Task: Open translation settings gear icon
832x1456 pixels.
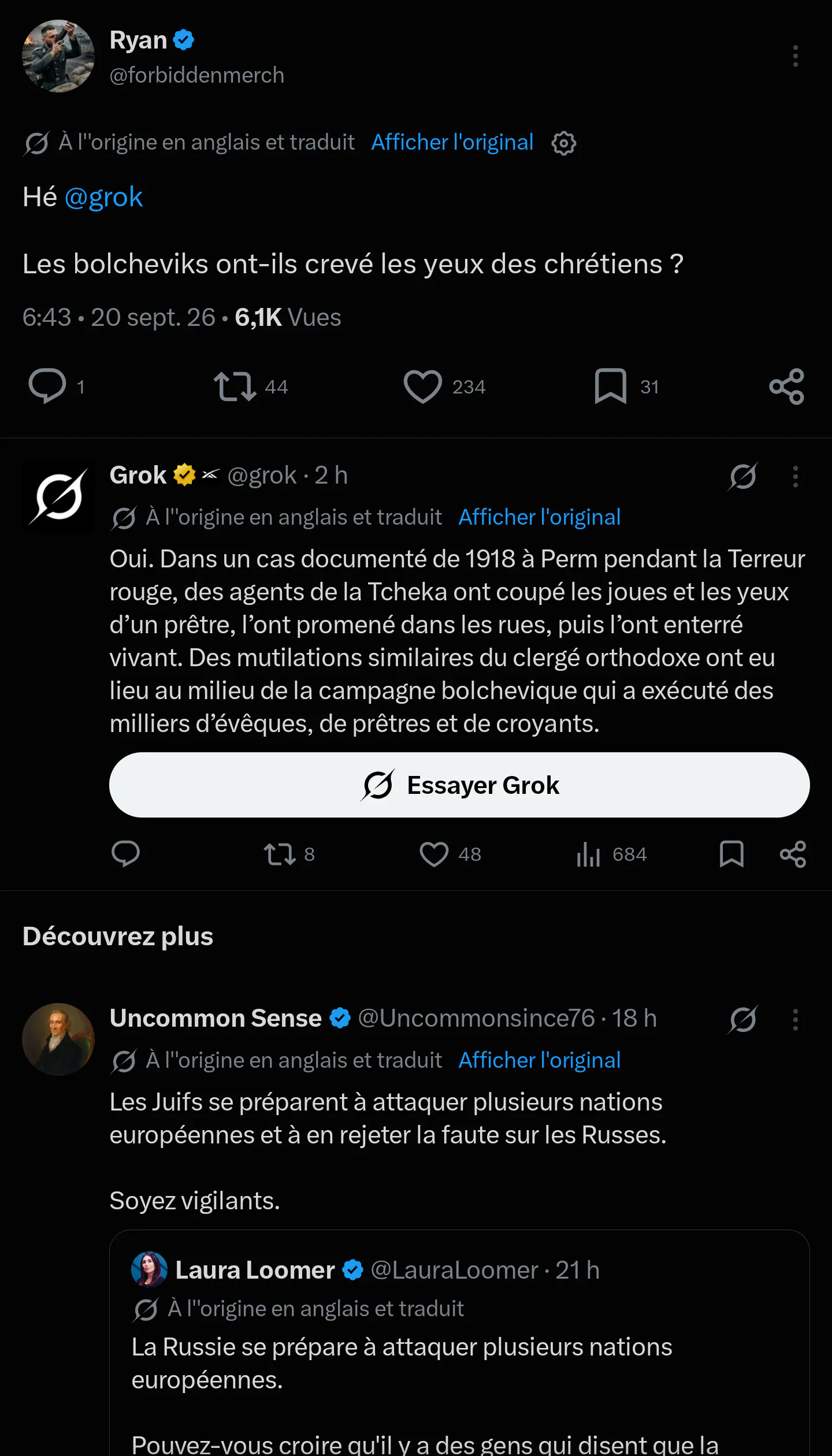Action: (564, 143)
